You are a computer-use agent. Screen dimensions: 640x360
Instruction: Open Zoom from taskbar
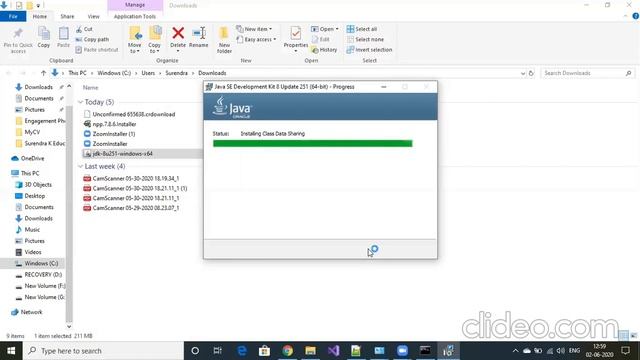coord(402,351)
